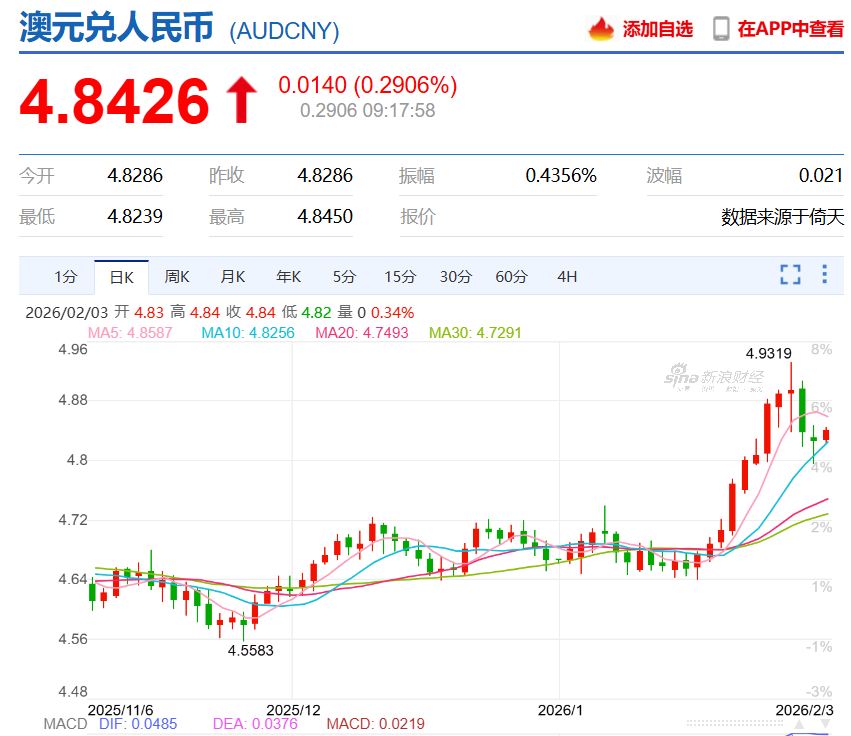Click the 4.48 price axis label
The width and height of the screenshot is (851, 736).
click(73, 691)
